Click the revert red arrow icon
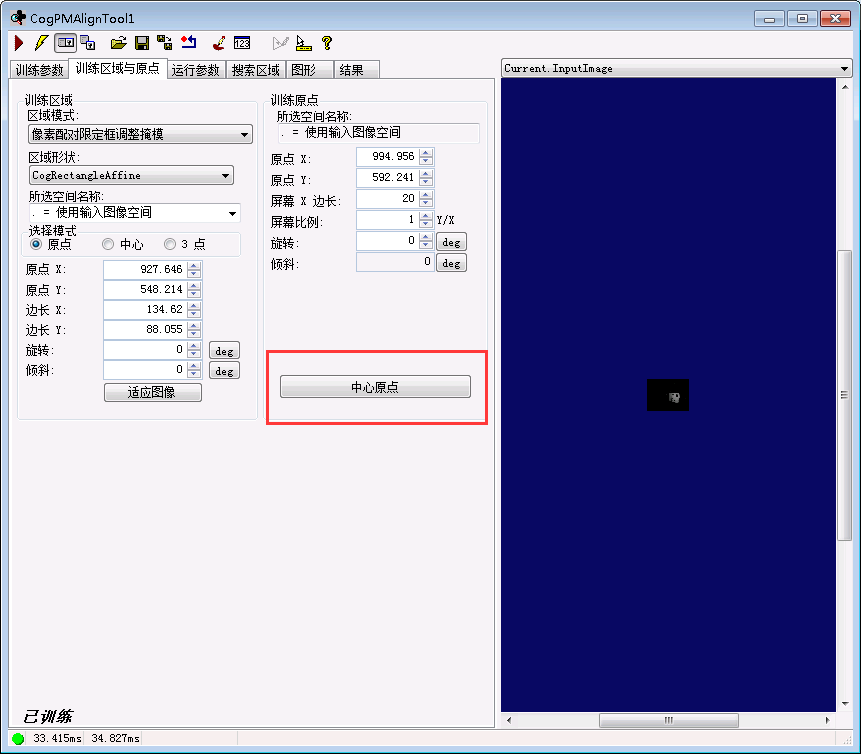Image resolution: width=861 pixels, height=754 pixels. click(x=190, y=42)
